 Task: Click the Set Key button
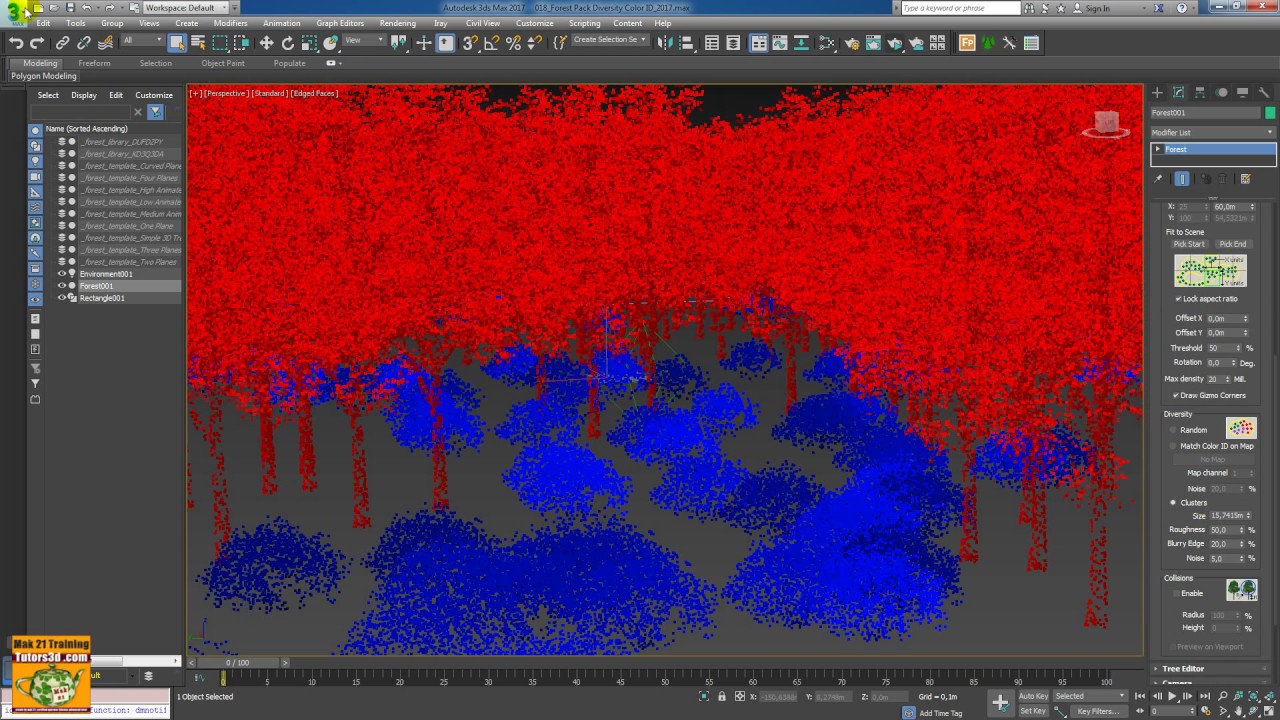pos(1033,711)
